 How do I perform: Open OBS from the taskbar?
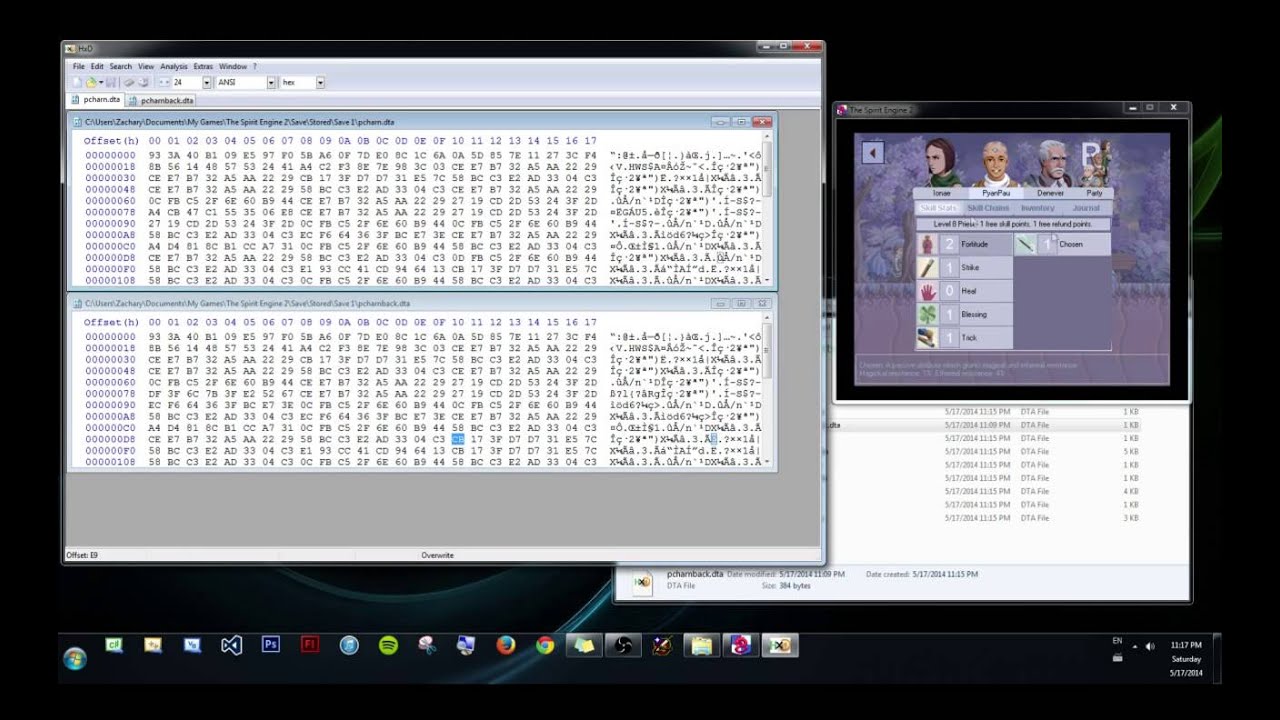click(x=623, y=645)
